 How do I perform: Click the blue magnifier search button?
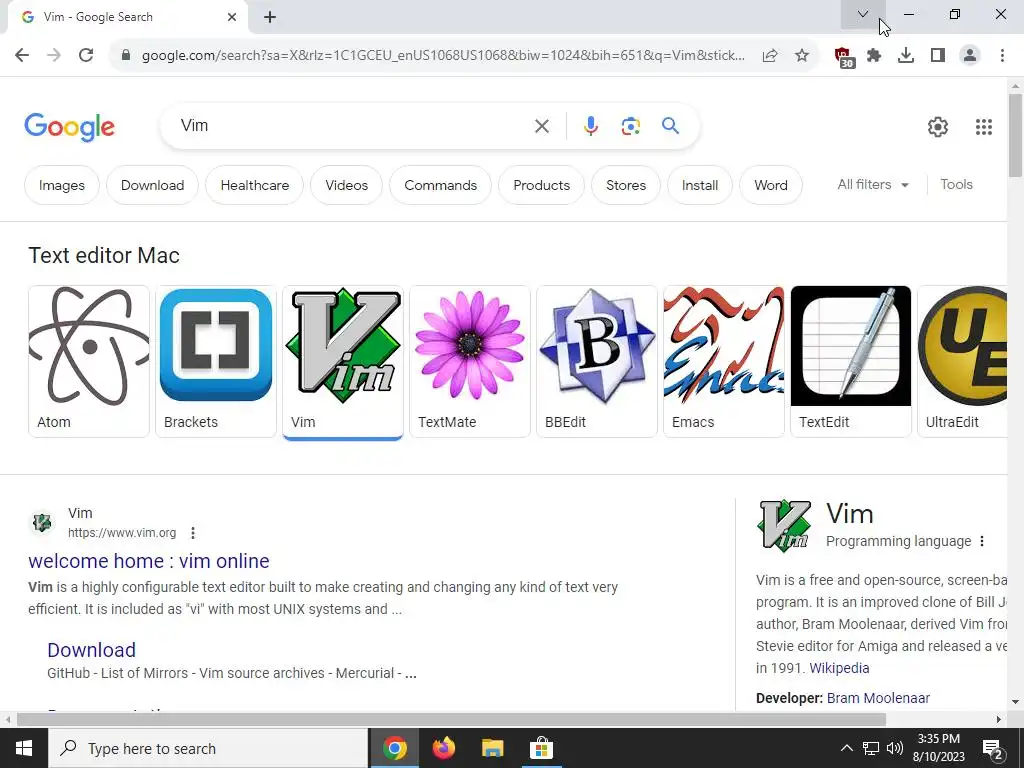[x=670, y=126]
